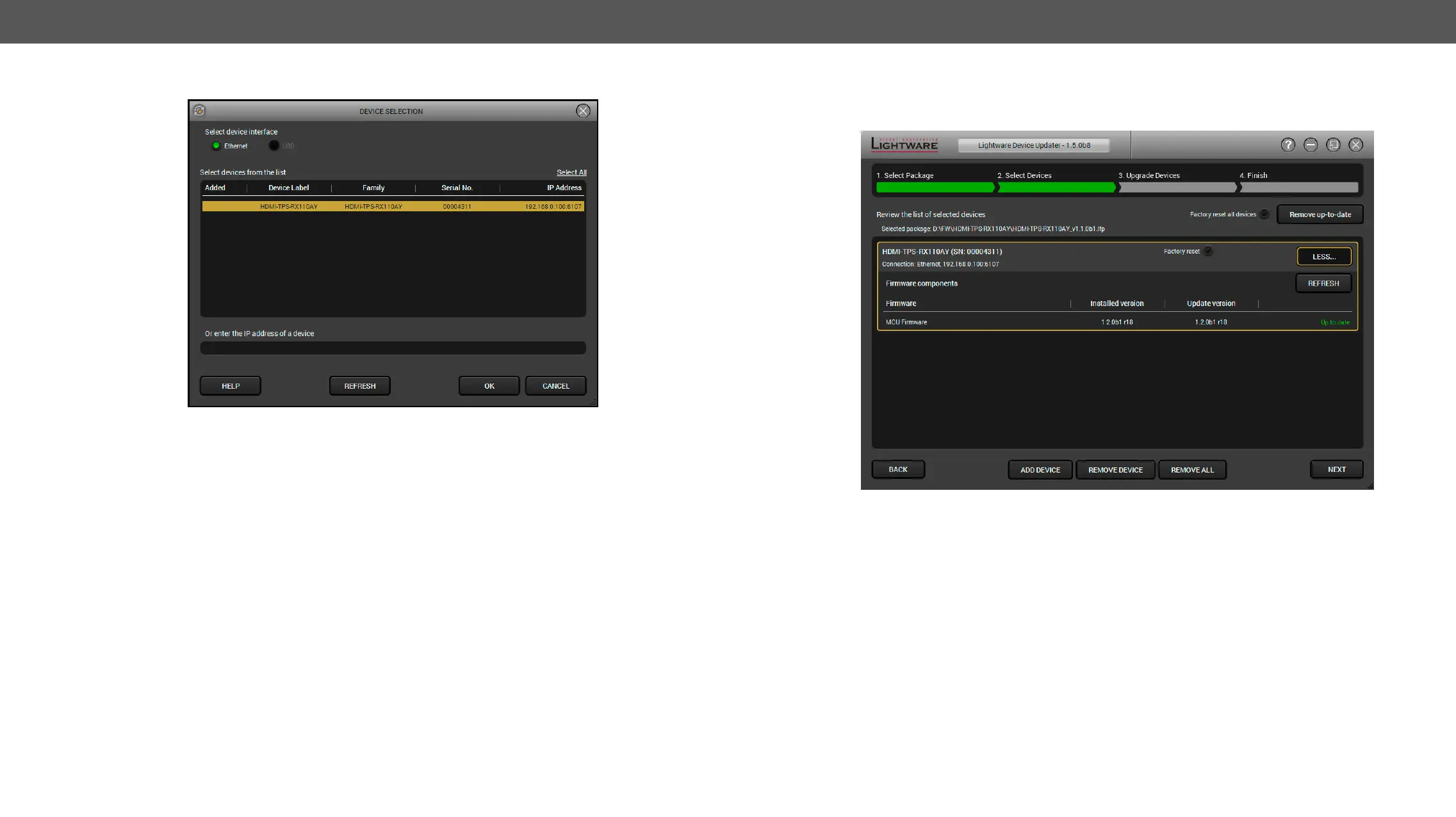Click the NEXT button

point(1337,469)
